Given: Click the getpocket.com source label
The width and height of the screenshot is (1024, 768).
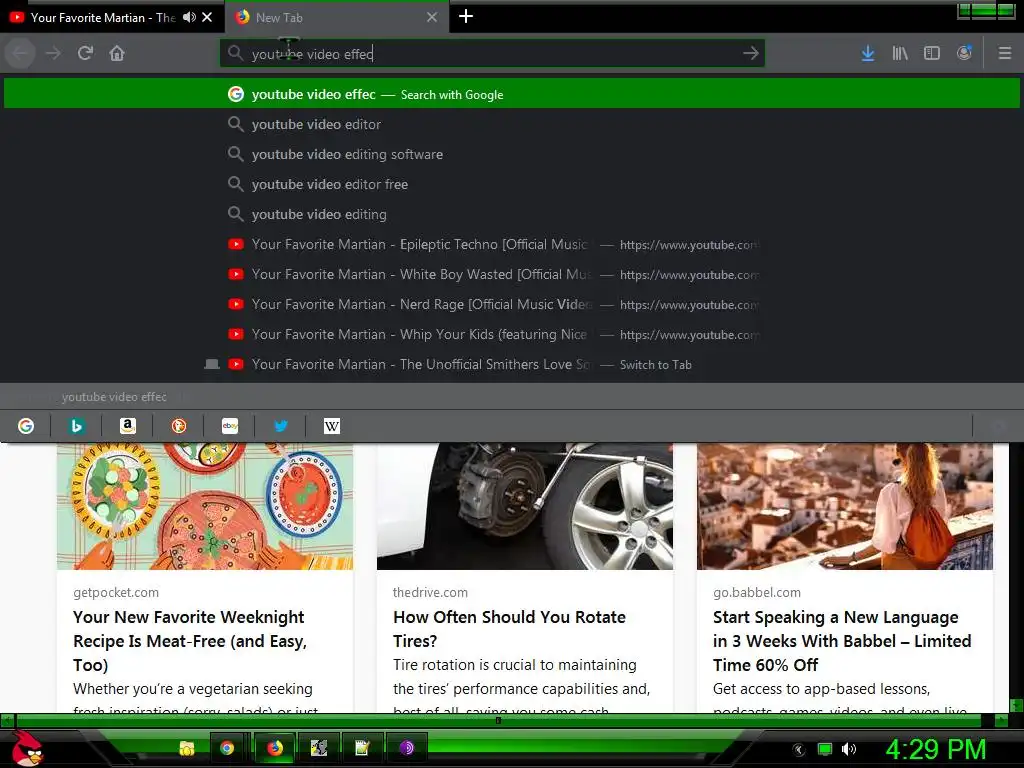Looking at the screenshot, I should click(116, 592).
